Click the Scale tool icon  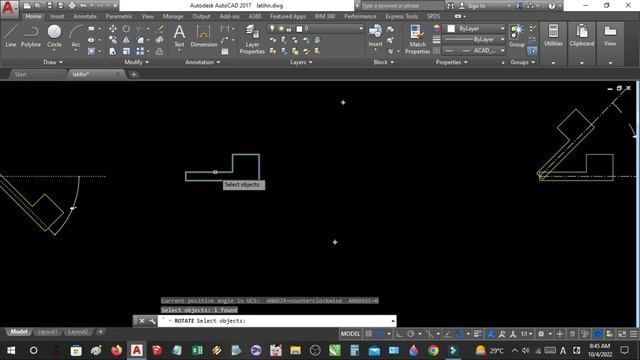point(126,51)
